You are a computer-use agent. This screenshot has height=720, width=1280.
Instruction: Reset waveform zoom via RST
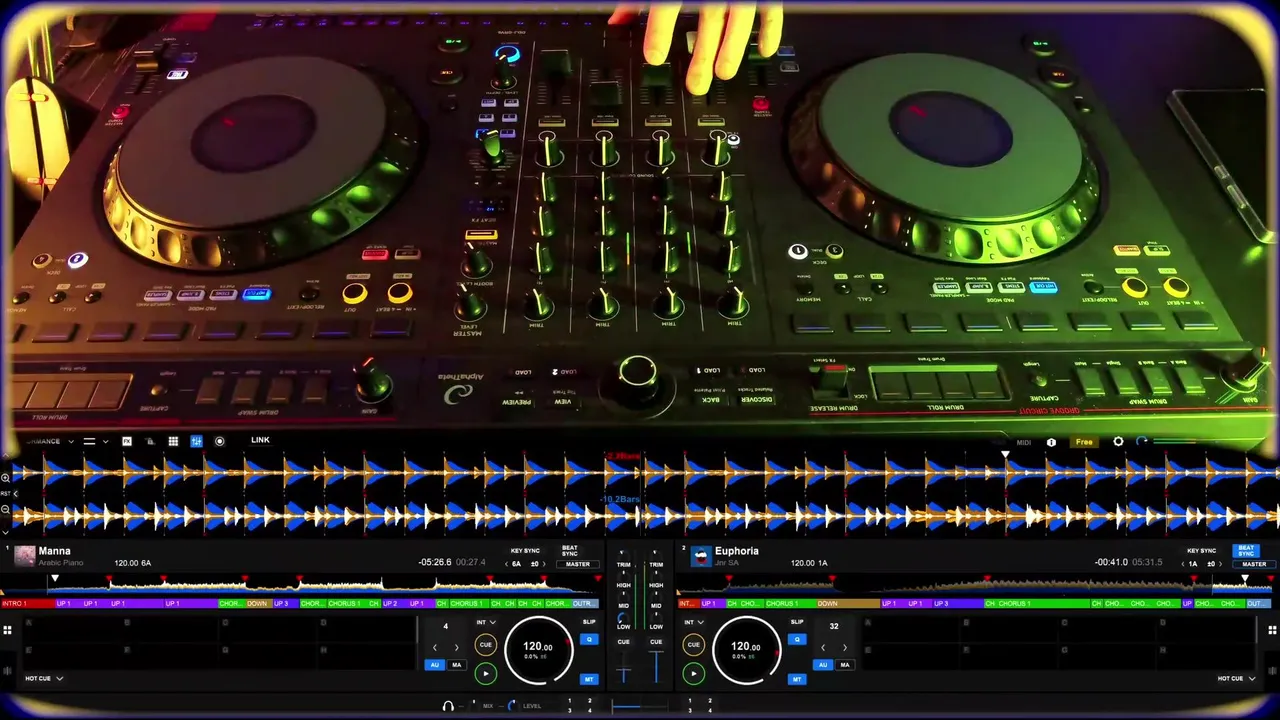[5, 493]
